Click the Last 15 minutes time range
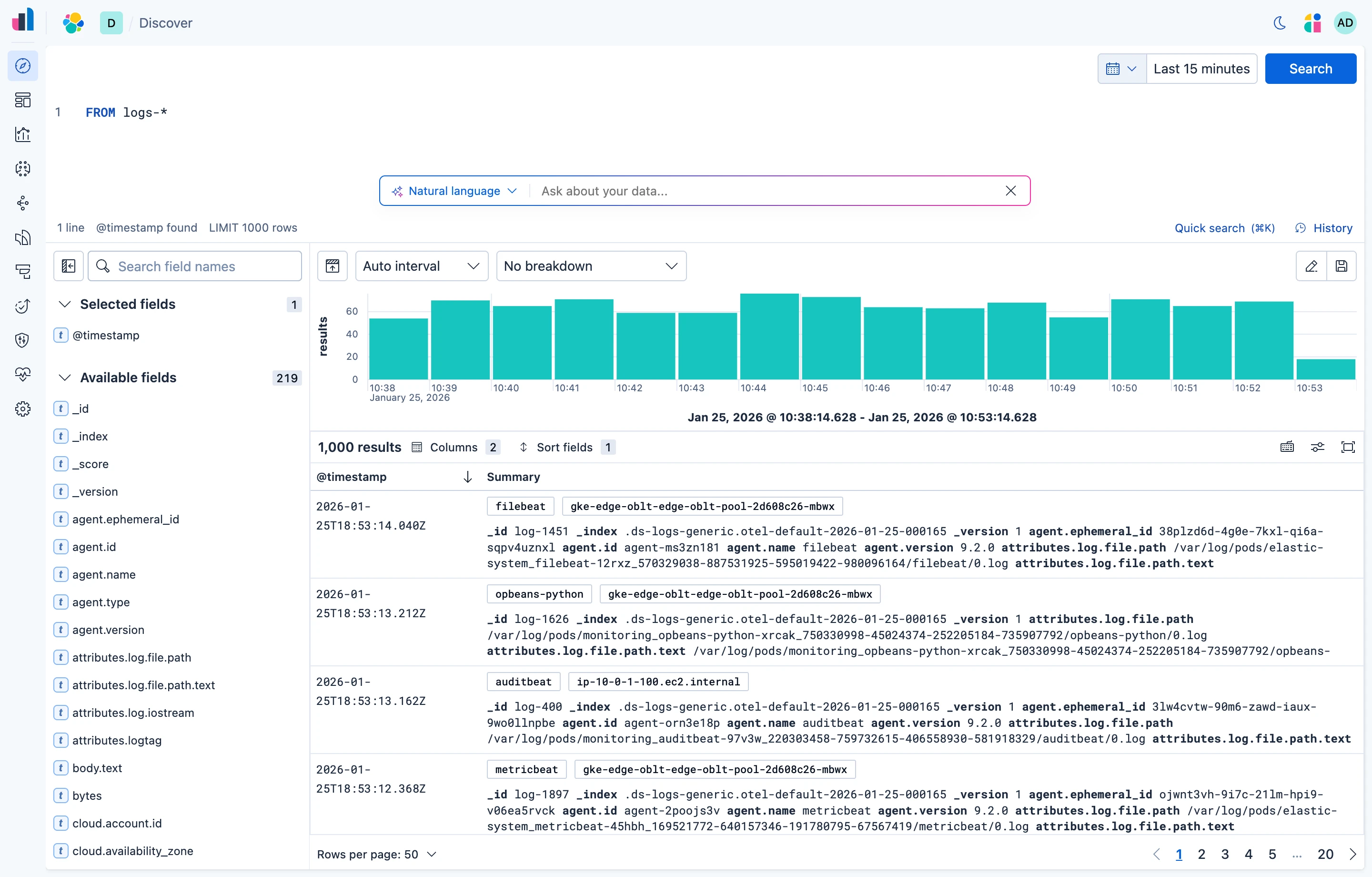The width and height of the screenshot is (1372, 877). tap(1201, 69)
